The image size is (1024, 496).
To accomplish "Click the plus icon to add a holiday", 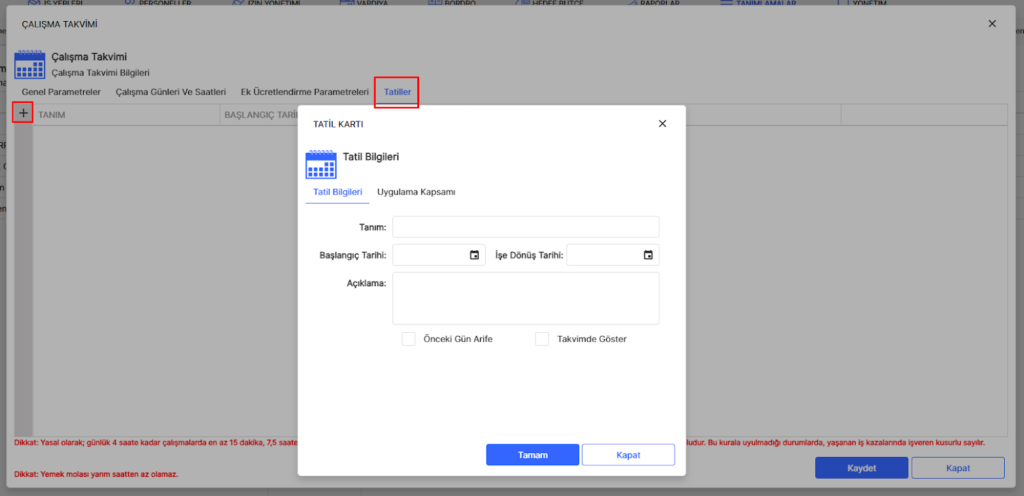I will [x=23, y=113].
